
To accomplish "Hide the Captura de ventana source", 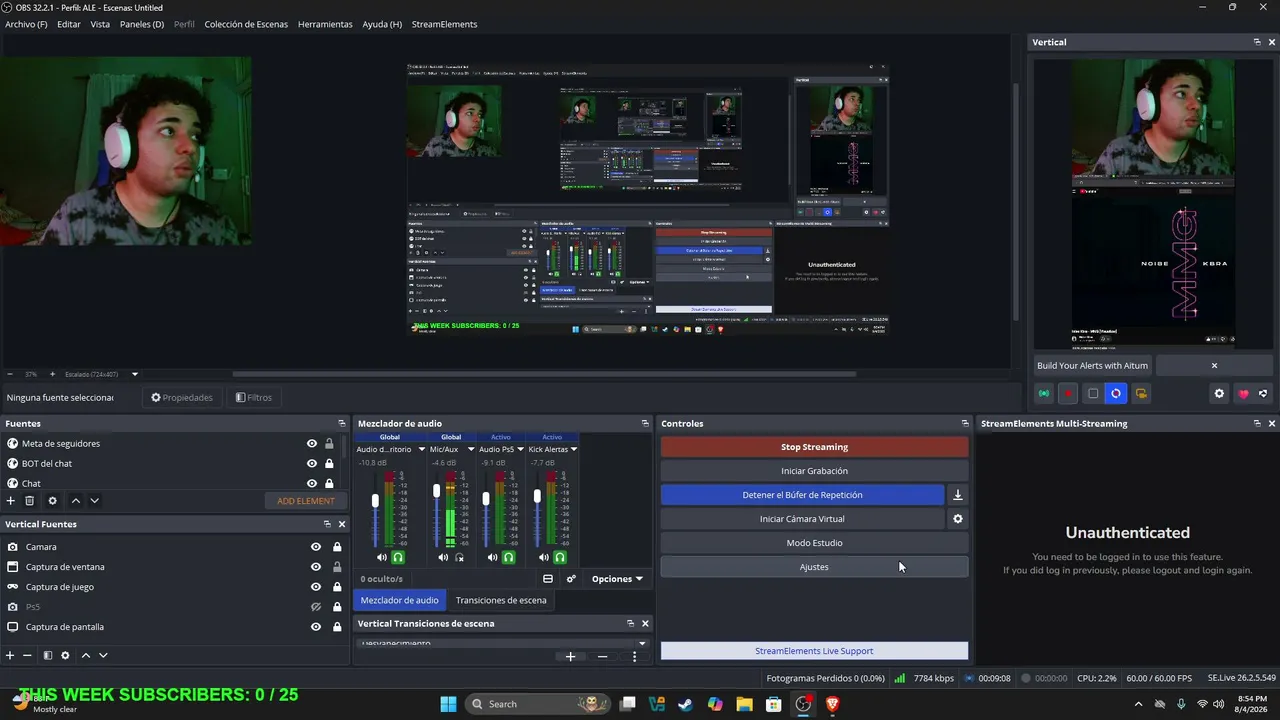I will [316, 567].
